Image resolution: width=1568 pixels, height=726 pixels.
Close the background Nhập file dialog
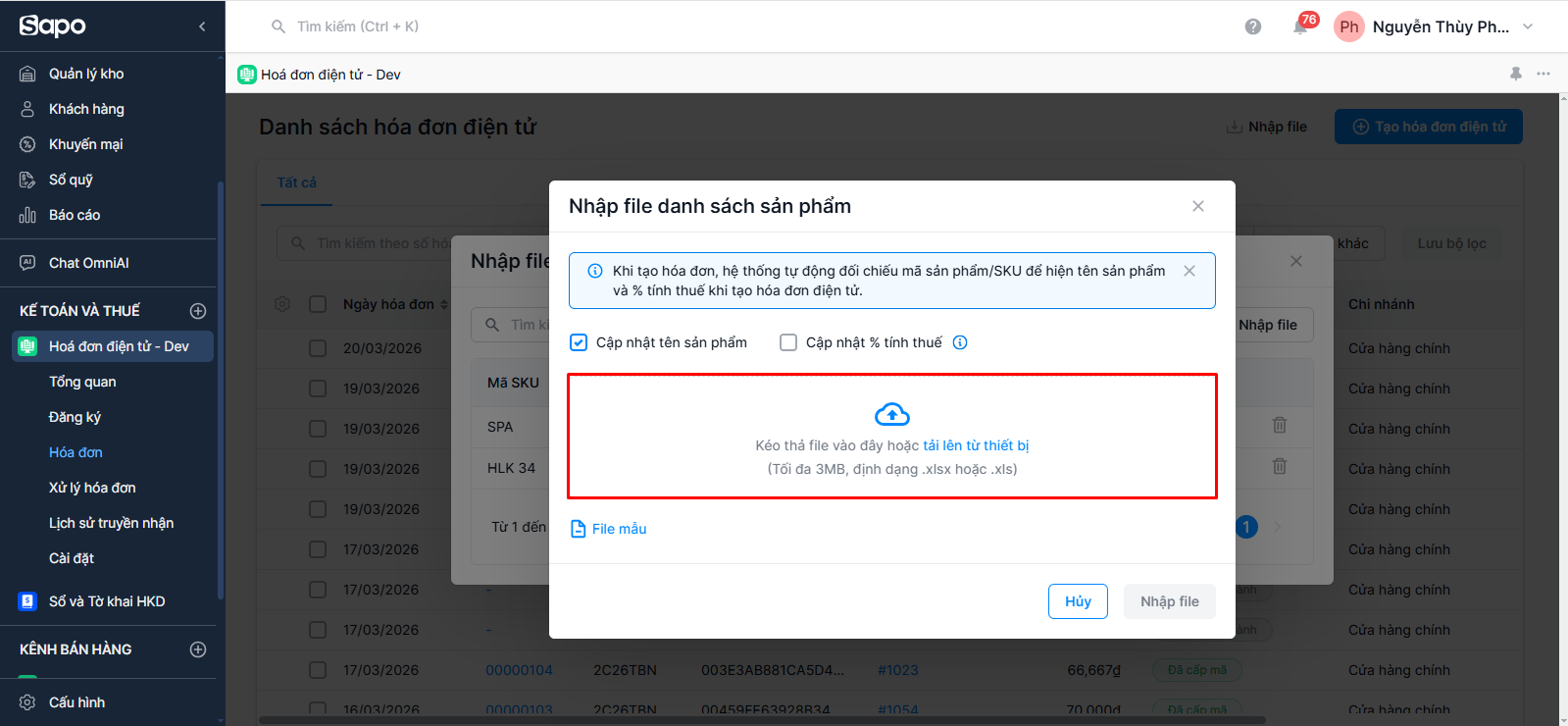click(1296, 261)
